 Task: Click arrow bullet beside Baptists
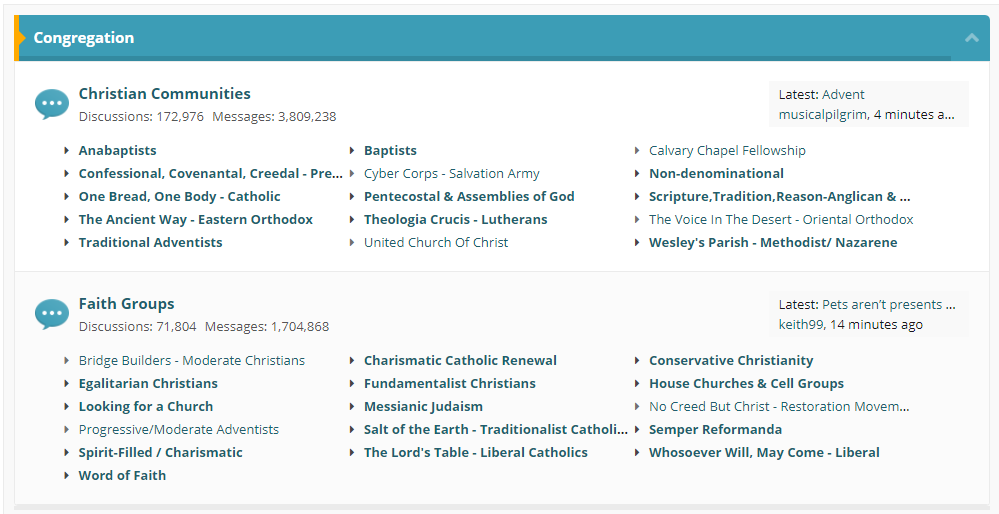tap(352, 151)
